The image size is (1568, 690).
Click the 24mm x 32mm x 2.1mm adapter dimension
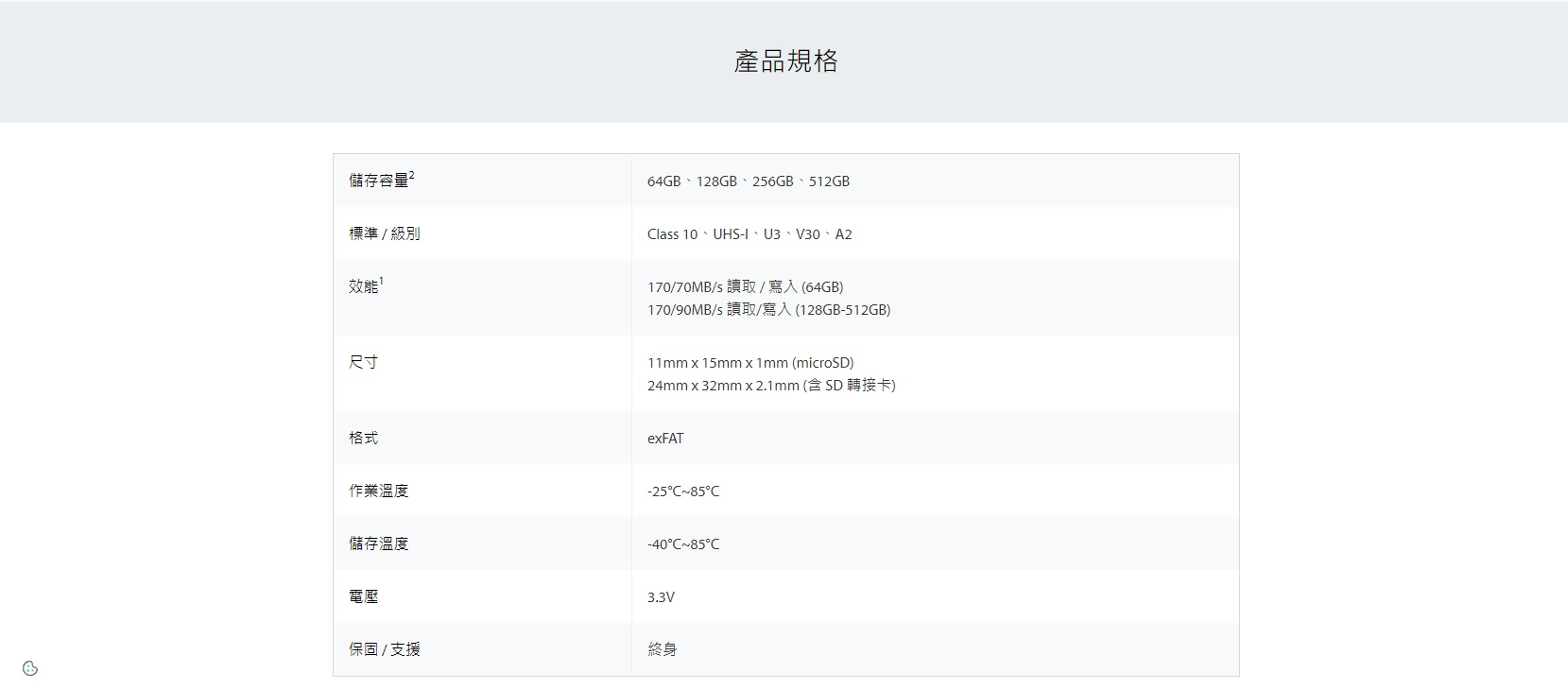771,386
